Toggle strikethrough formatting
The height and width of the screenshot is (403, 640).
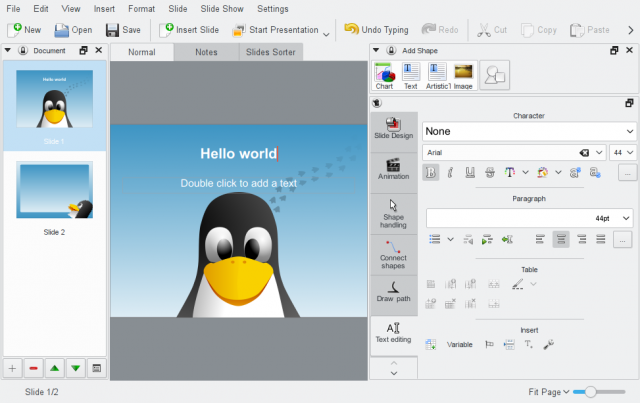[490, 173]
